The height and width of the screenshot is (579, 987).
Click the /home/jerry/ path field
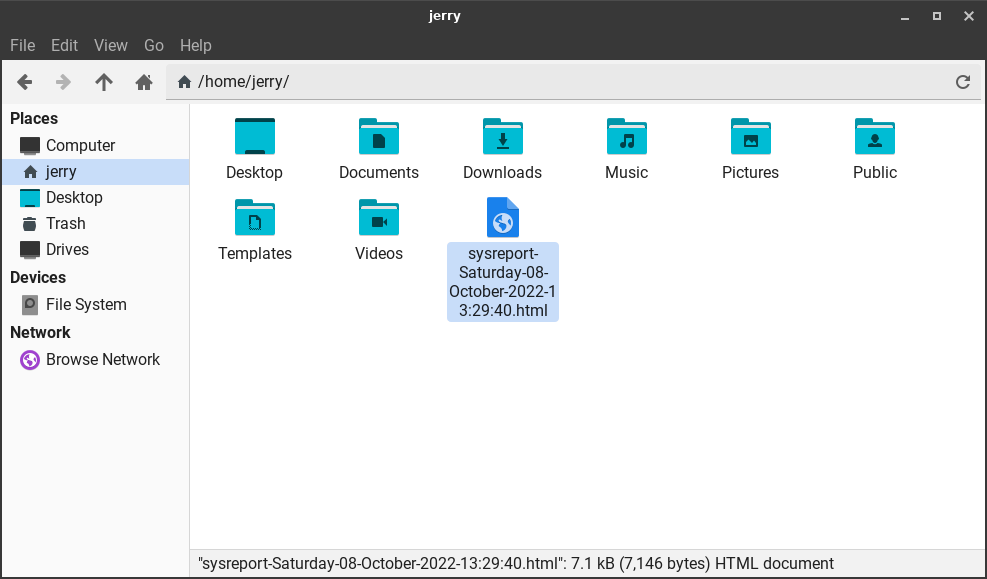point(560,82)
